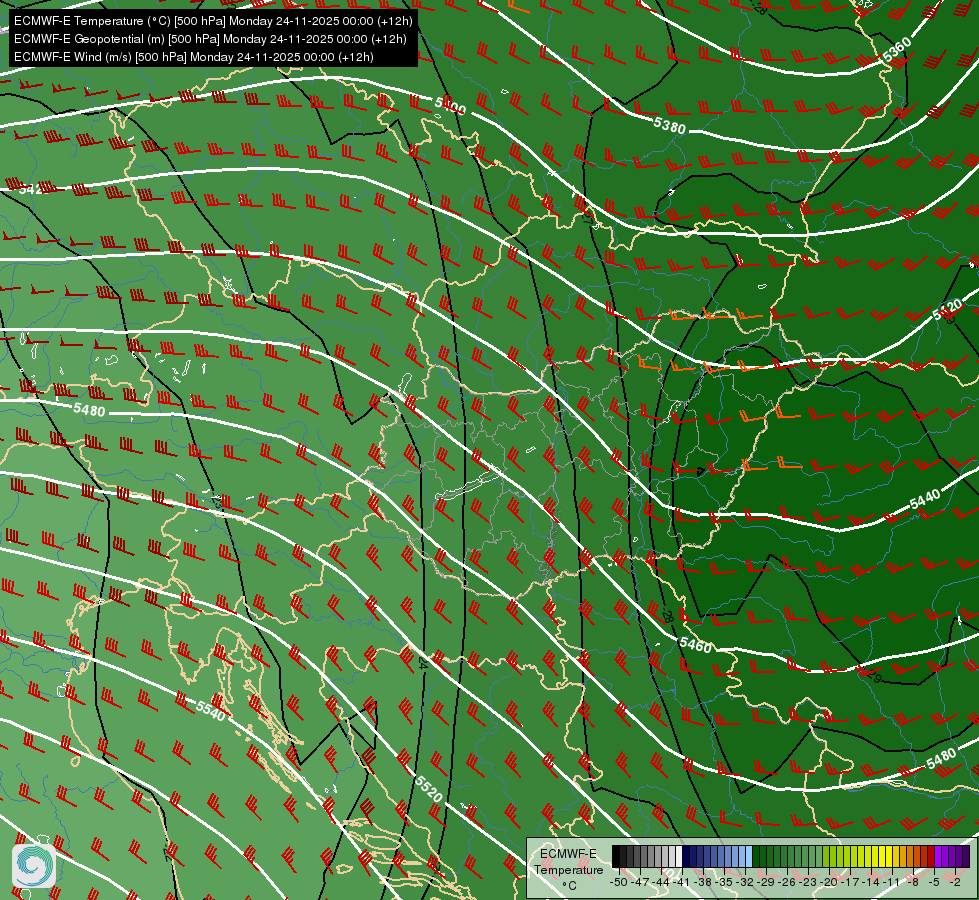Screen dimensions: 979x900
Task: Click the -26 value on legend scale
Action: tap(787, 882)
